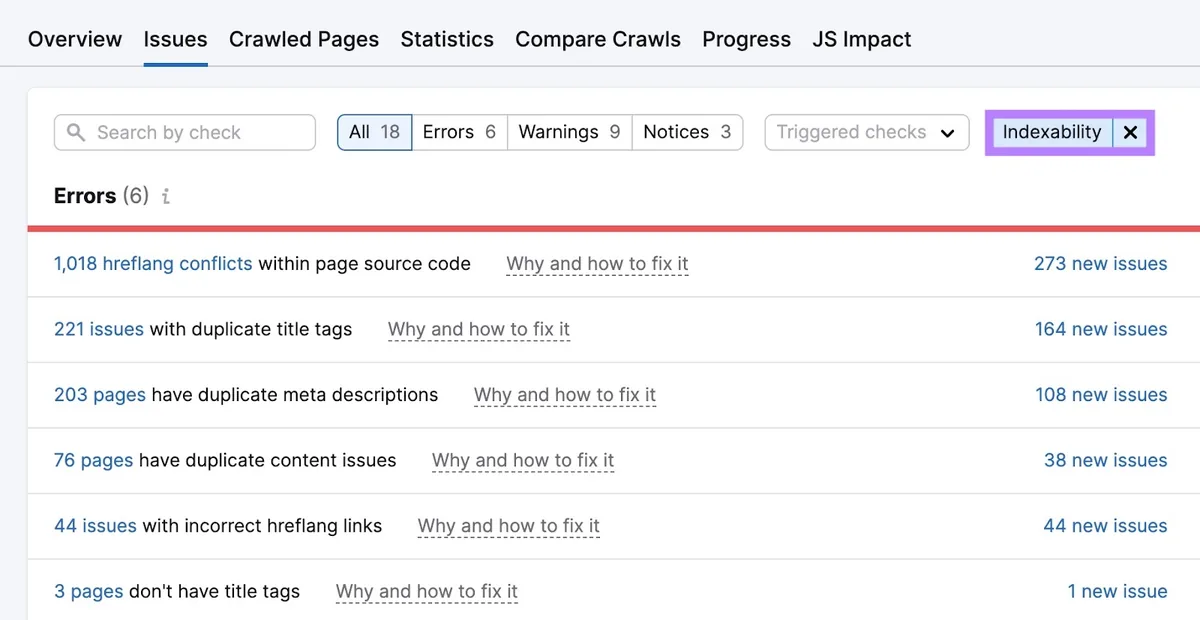Open the Progress tab
Screen dimensions: 1200x620
click(x=746, y=39)
